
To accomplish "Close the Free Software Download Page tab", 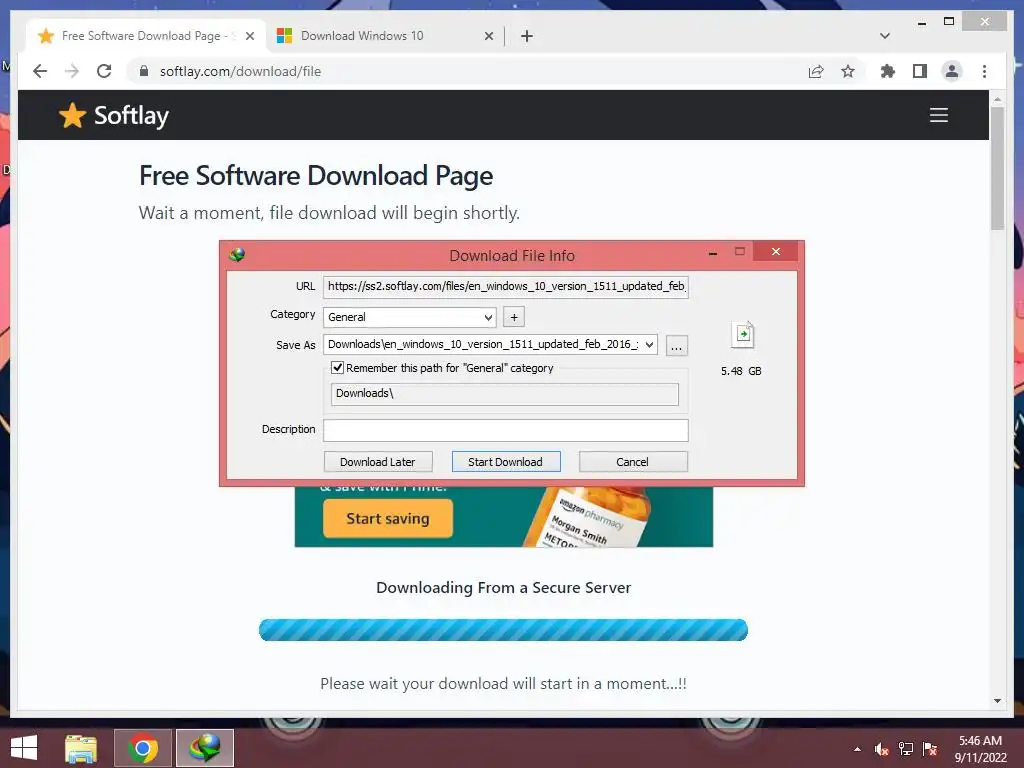I will tap(250, 36).
